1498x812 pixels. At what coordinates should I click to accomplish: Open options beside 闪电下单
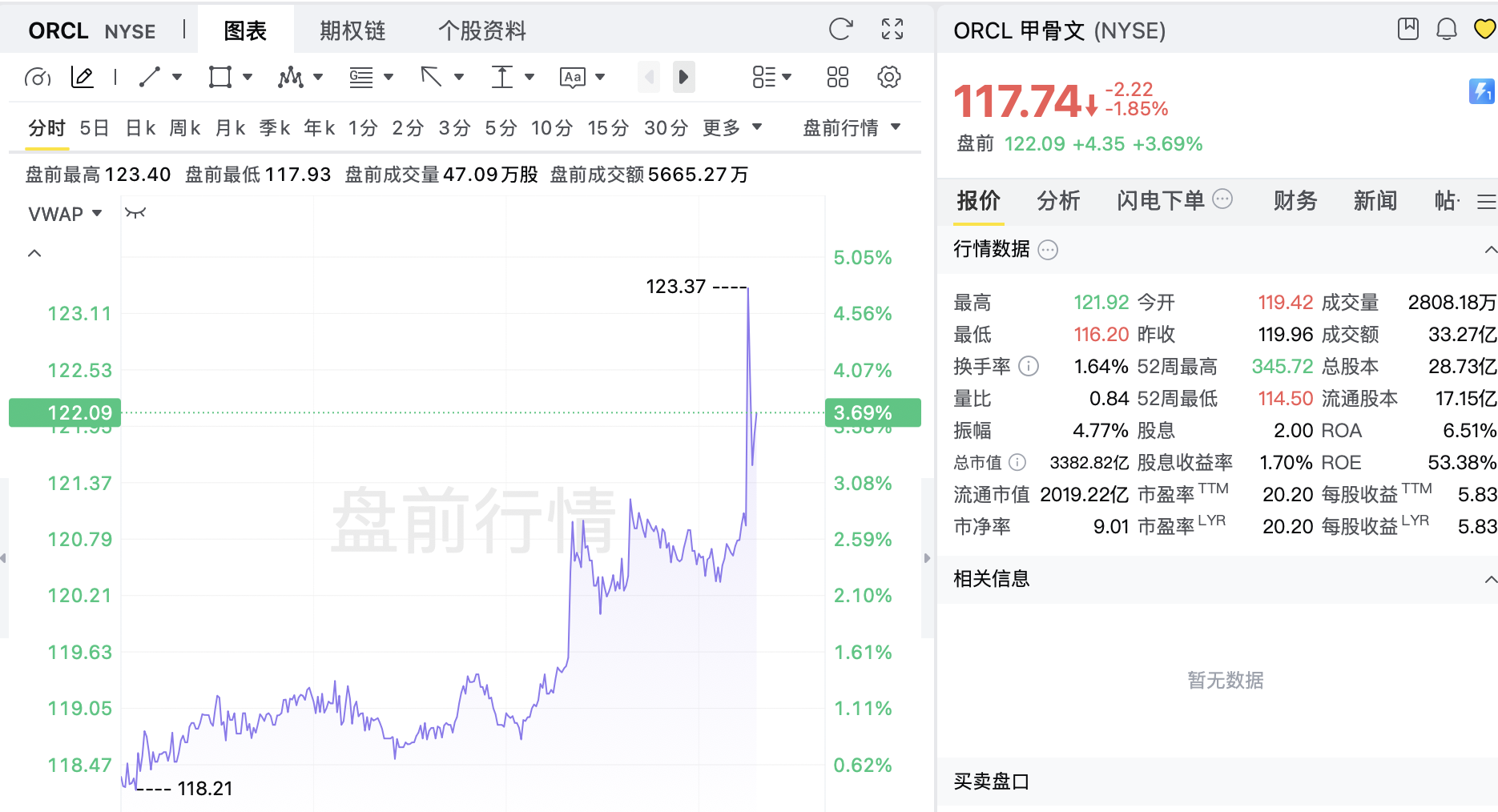click(1222, 199)
